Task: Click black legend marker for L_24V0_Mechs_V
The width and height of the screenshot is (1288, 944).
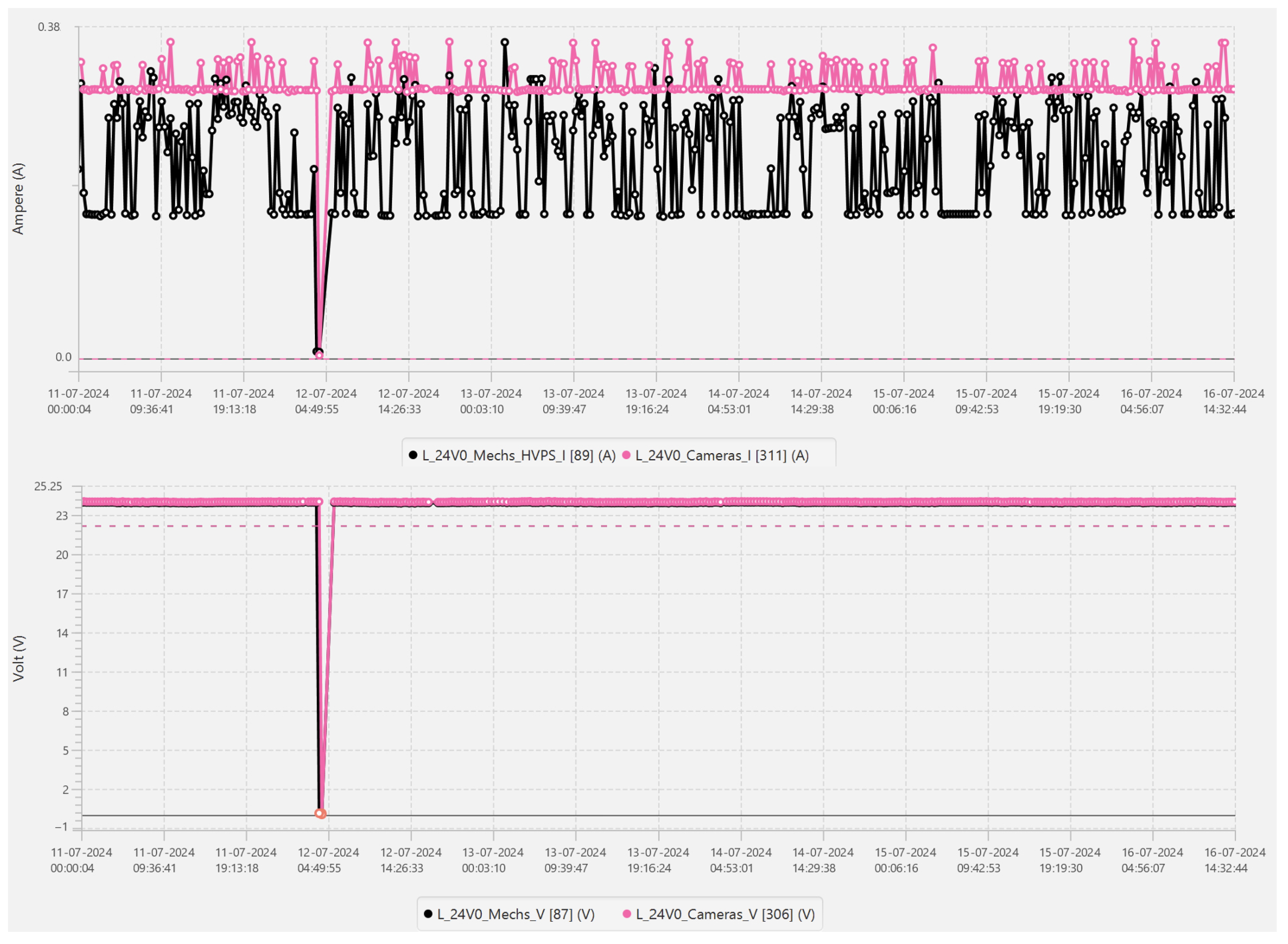Action: 428,915
